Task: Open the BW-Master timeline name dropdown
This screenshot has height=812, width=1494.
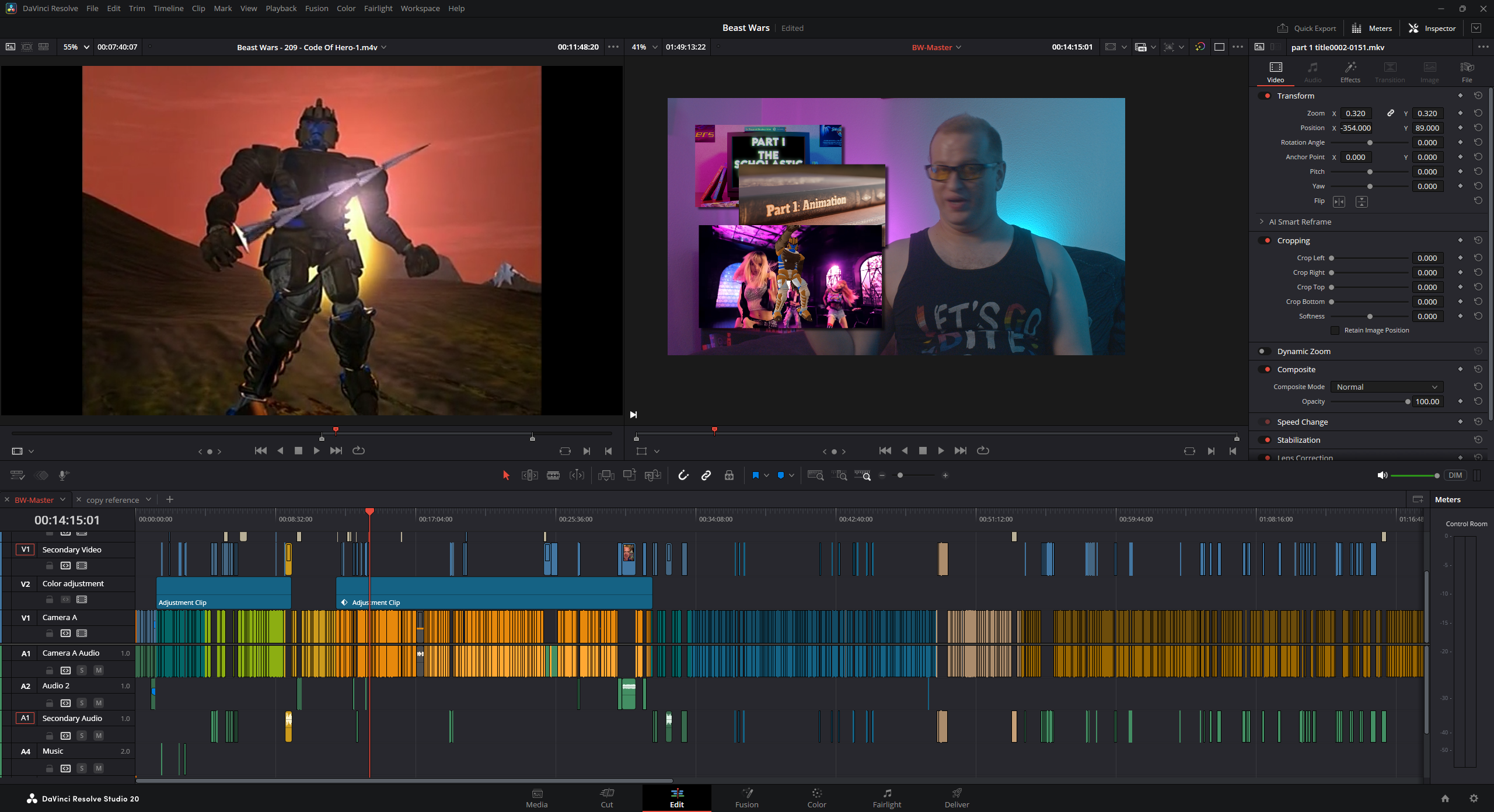Action: [x=936, y=47]
